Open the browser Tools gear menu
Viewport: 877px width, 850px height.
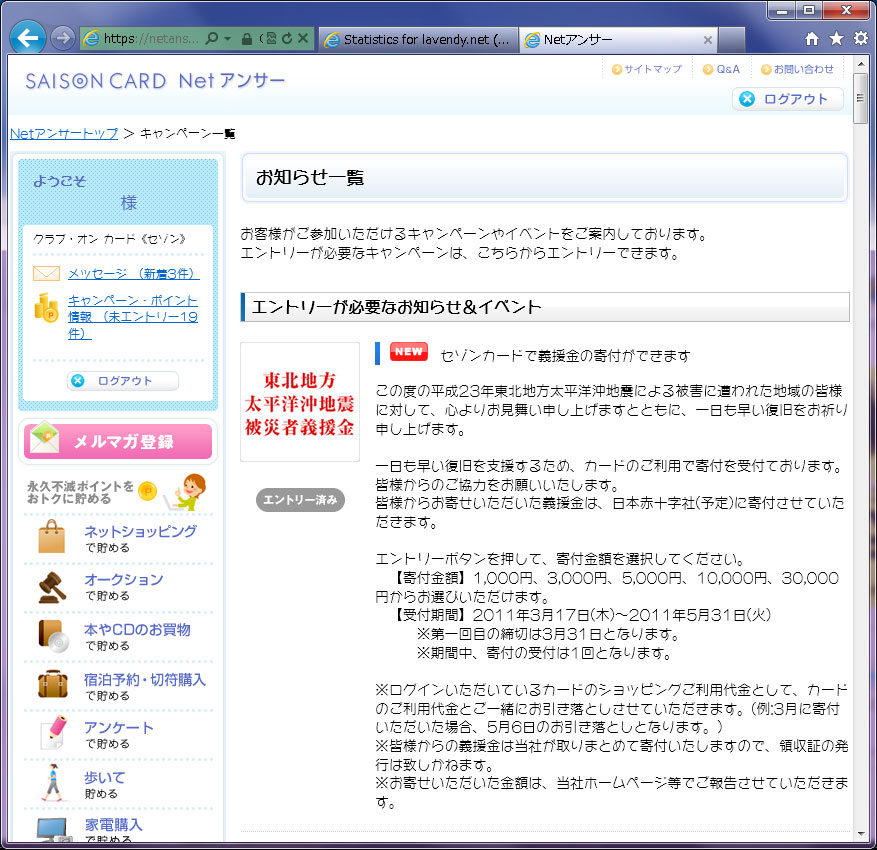pos(860,38)
